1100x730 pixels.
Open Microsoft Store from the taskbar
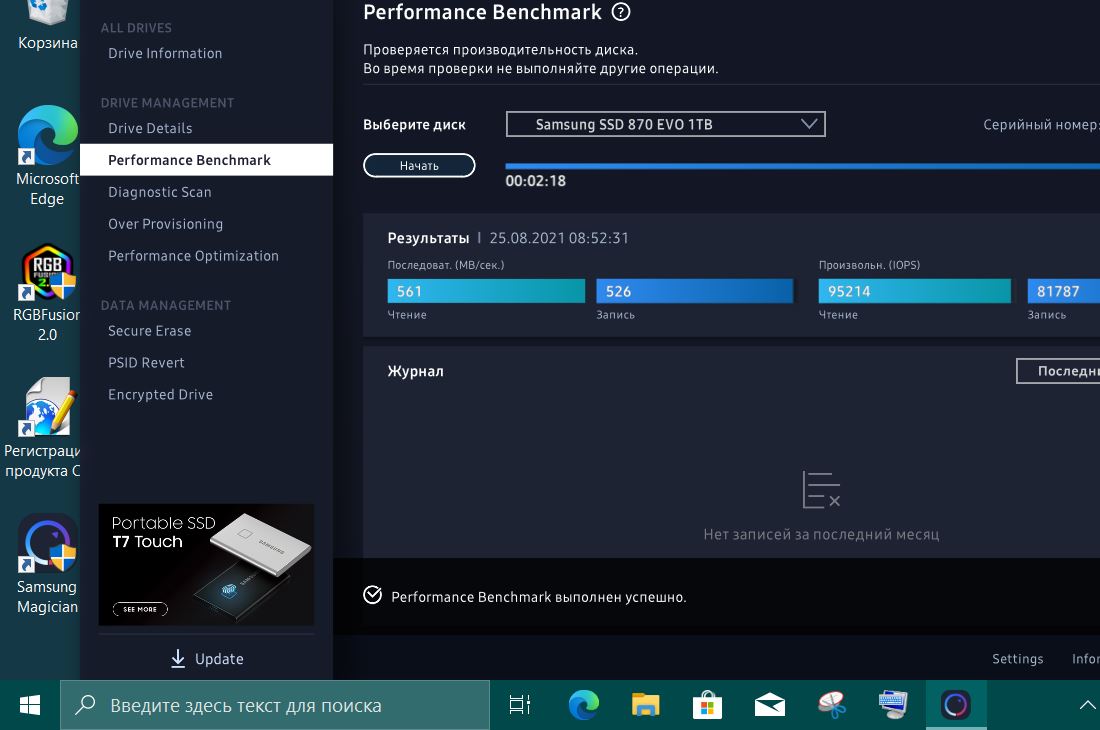[707, 705]
